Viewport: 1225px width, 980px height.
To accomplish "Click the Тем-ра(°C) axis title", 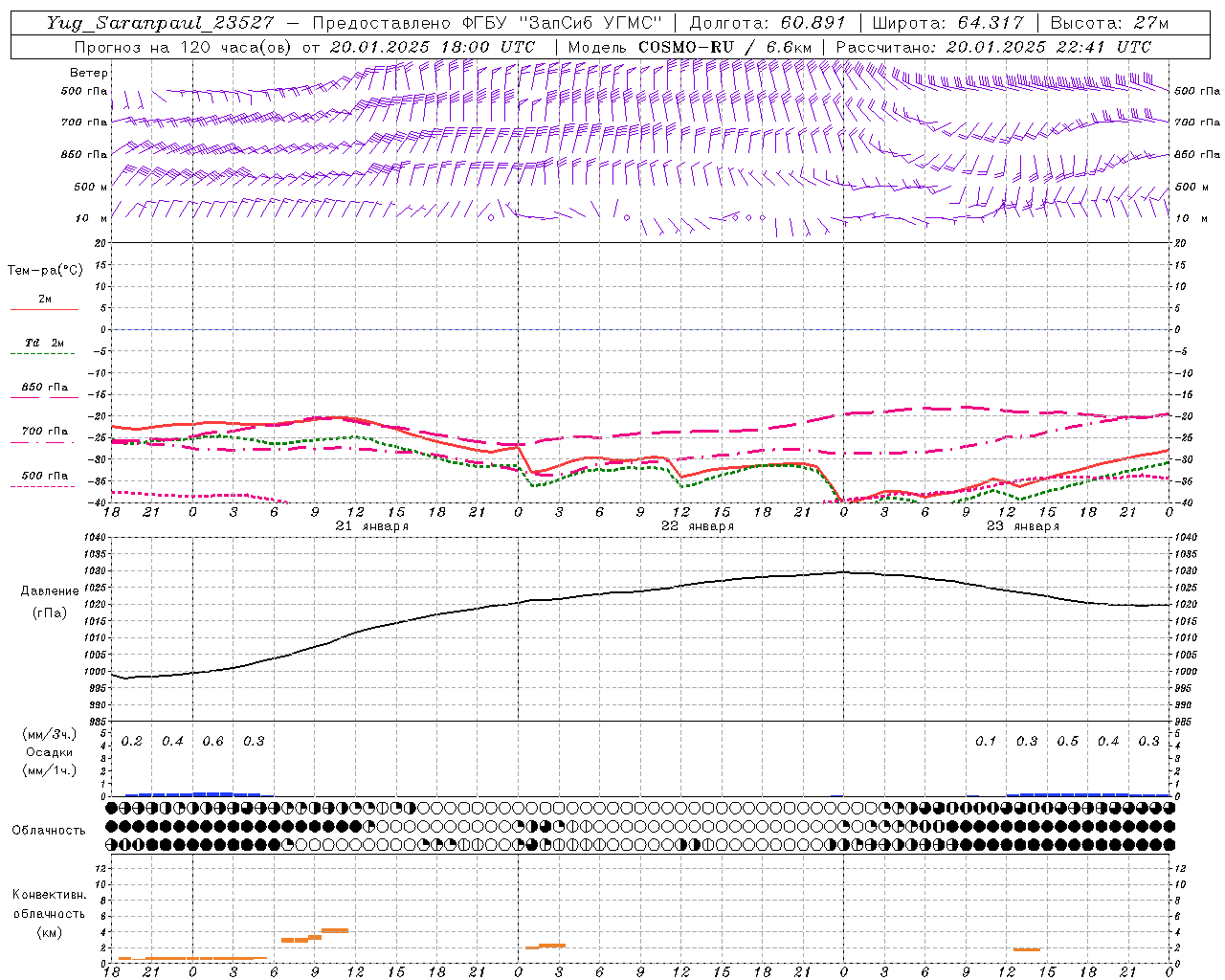I will pyautogui.click(x=45, y=271).
